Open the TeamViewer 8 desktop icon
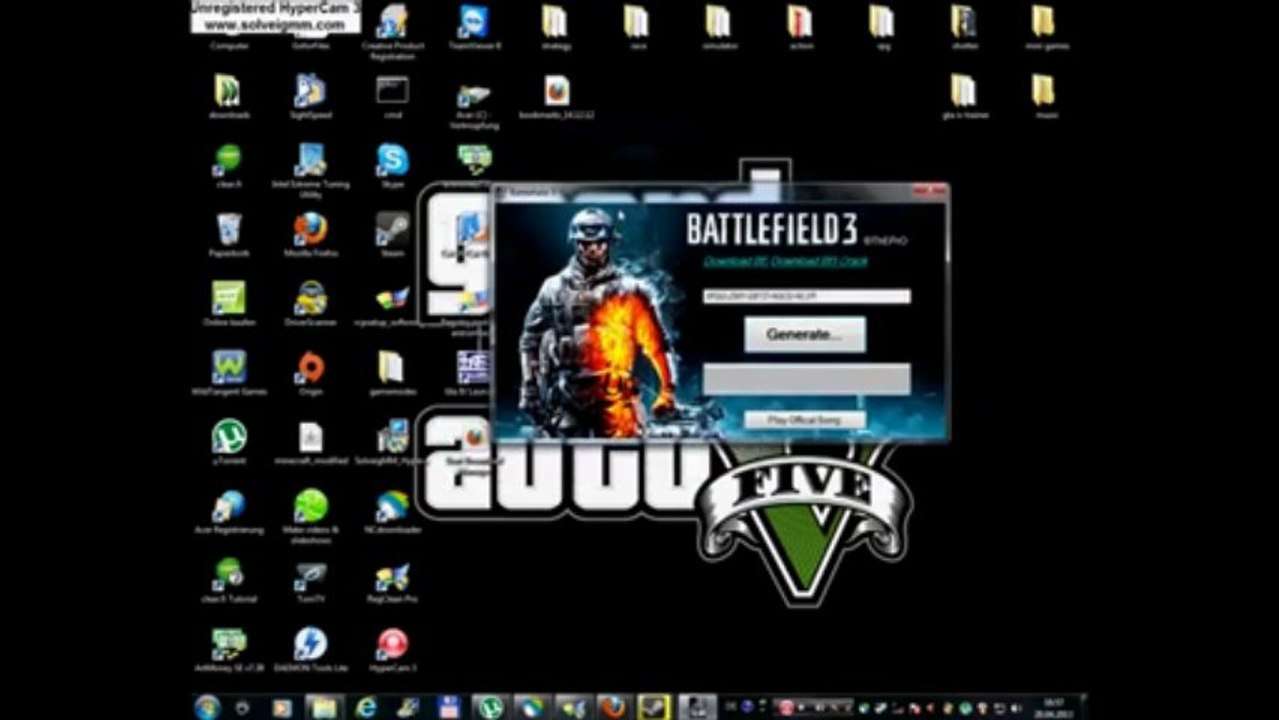 click(474, 27)
